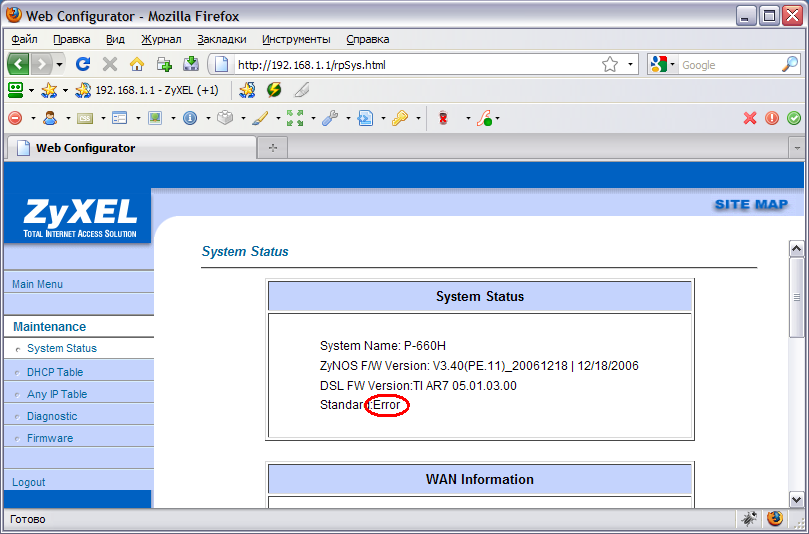Click the green Resize arrows icon
The height and width of the screenshot is (534, 809).
click(295, 118)
